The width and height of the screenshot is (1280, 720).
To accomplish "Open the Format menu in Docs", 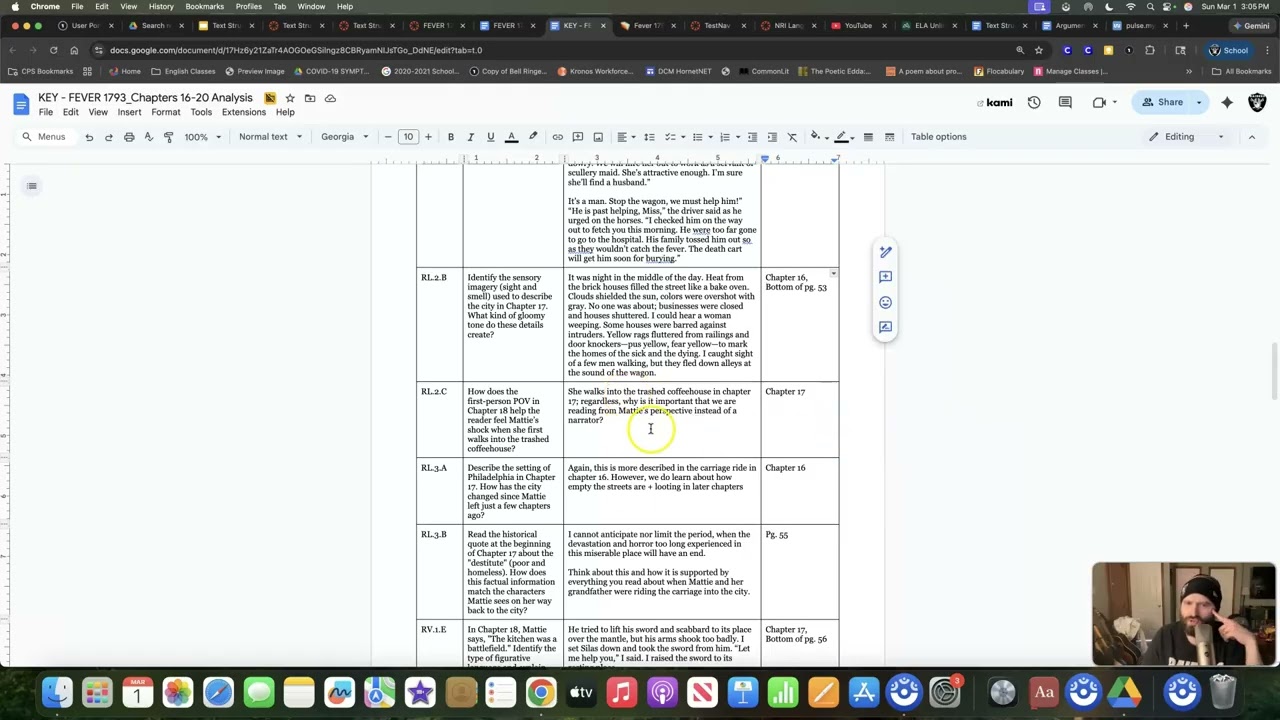I will tap(165, 112).
